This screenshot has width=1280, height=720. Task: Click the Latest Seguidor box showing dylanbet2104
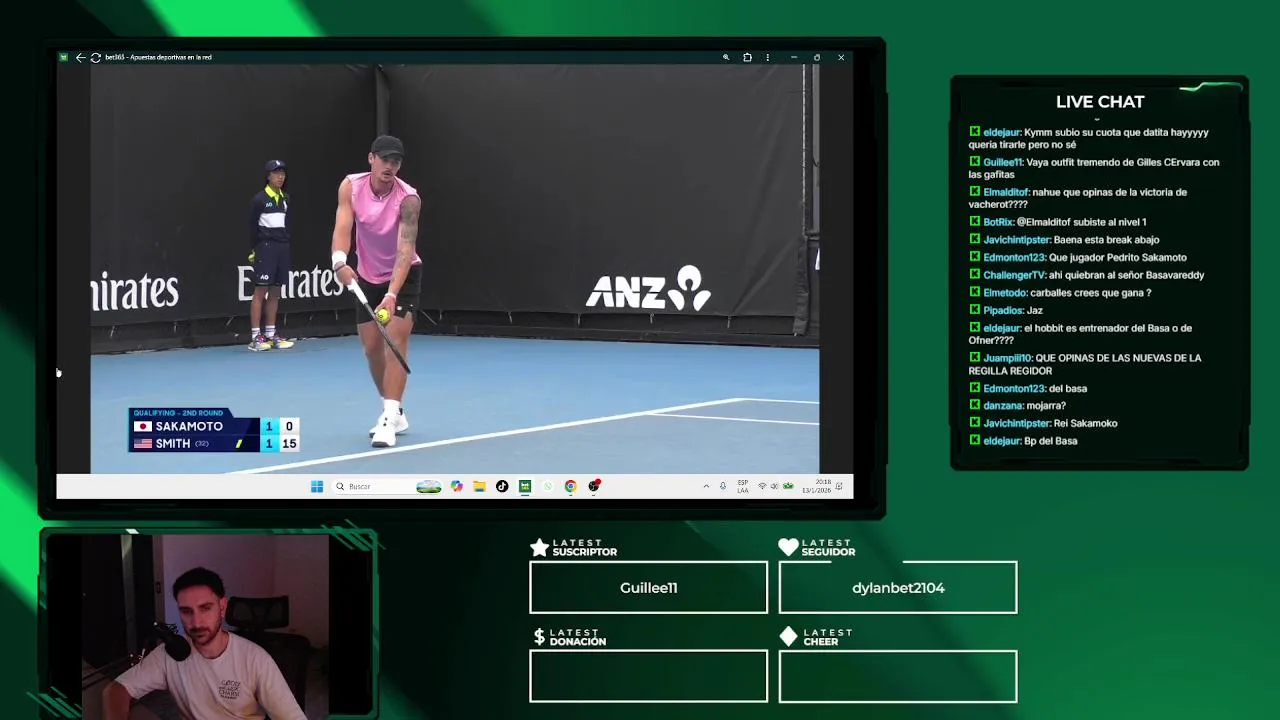(x=898, y=587)
